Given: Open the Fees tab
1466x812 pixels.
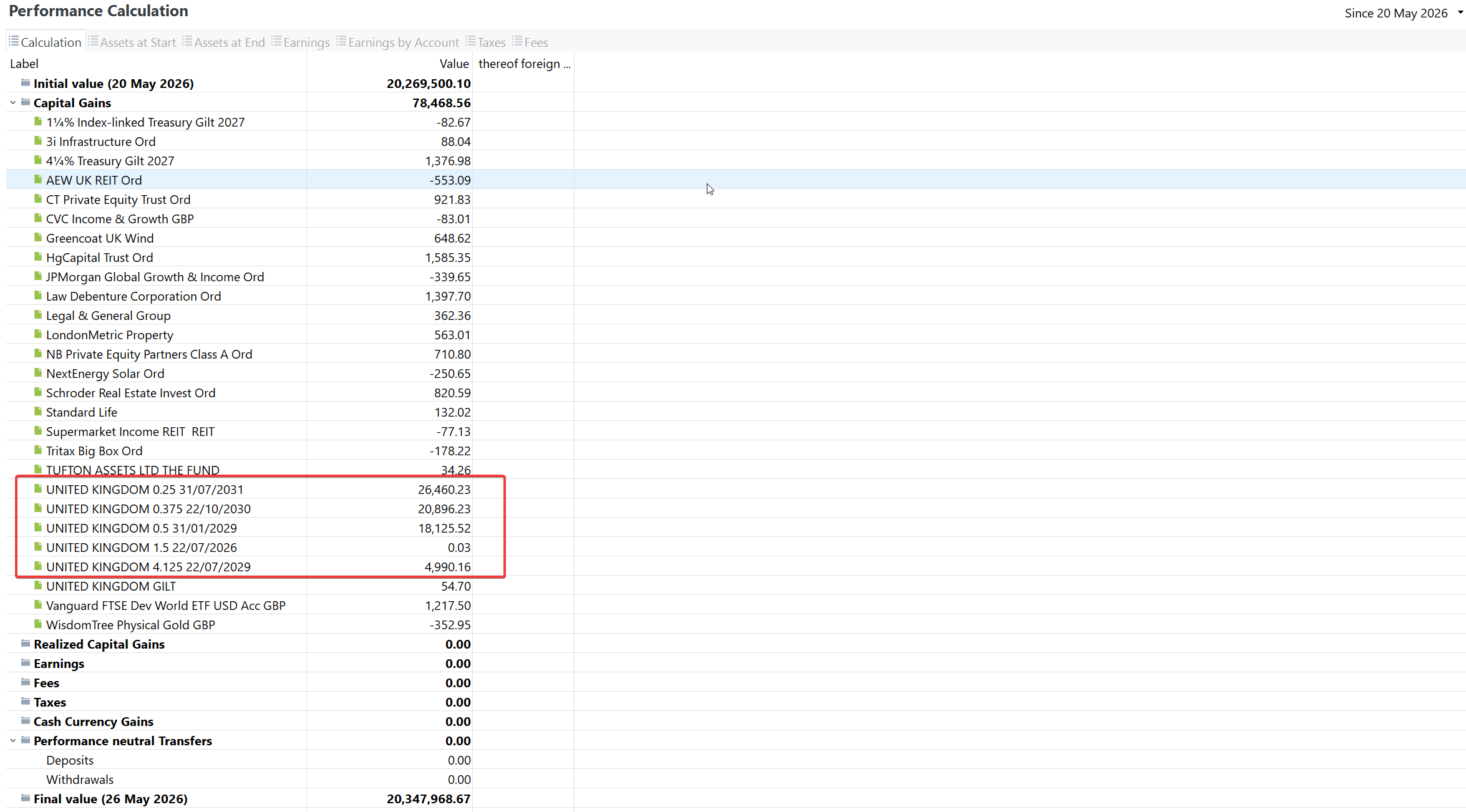Looking at the screenshot, I should pyautogui.click(x=530, y=42).
